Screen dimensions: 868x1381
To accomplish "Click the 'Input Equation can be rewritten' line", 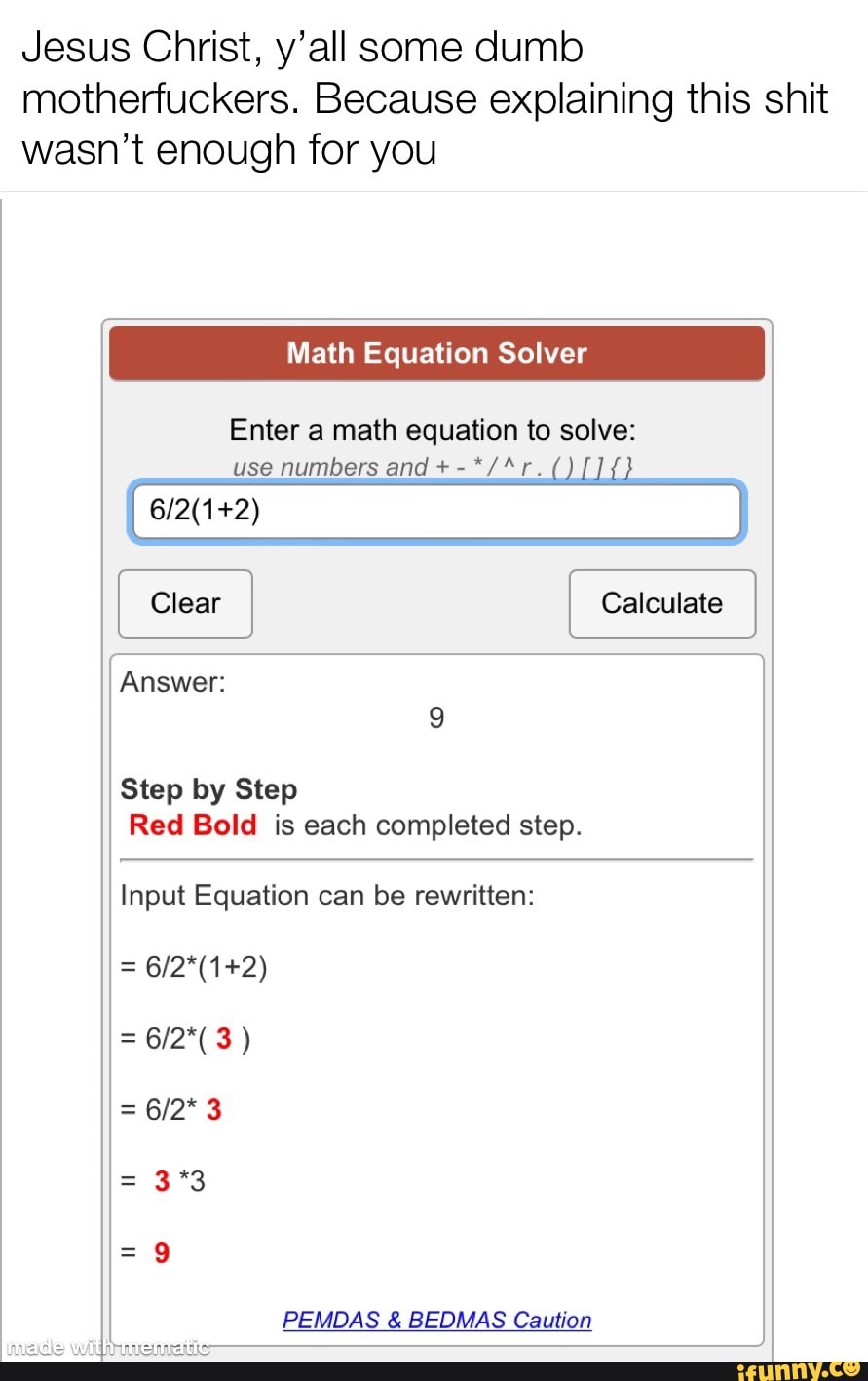I will coord(327,896).
